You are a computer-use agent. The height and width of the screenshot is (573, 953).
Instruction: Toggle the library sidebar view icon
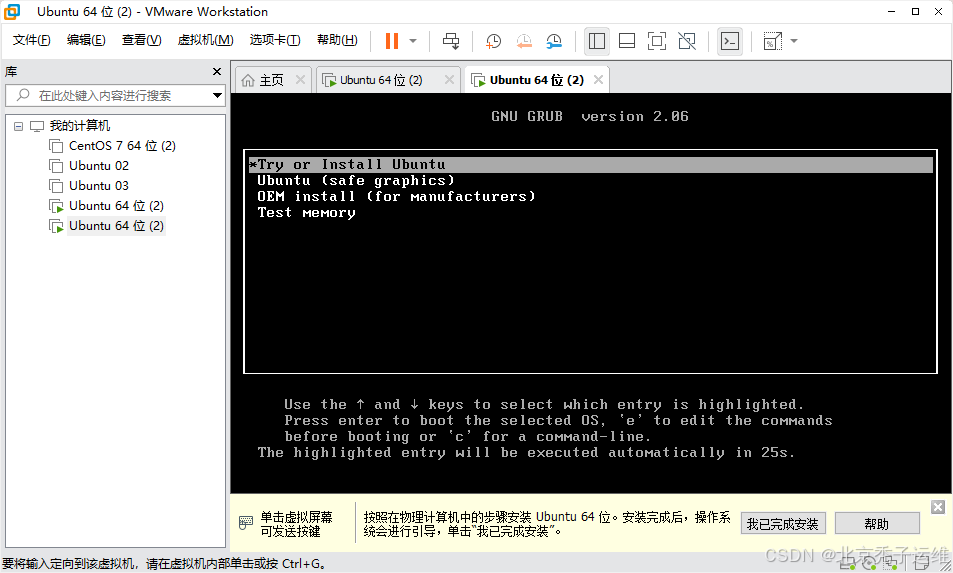pos(597,41)
